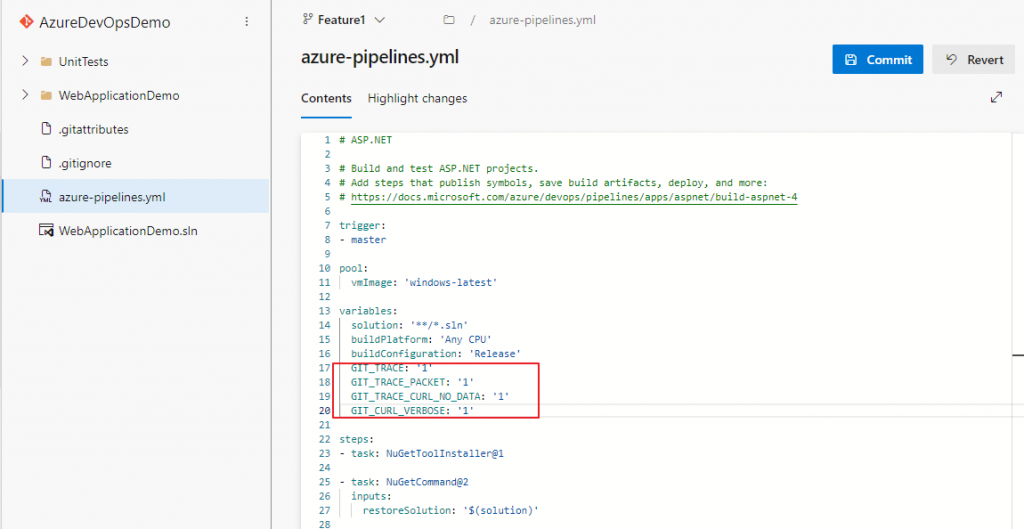
Task: Click the GIT_TRACE_CURL_NO_DATA: '1' line
Action: 430,396
